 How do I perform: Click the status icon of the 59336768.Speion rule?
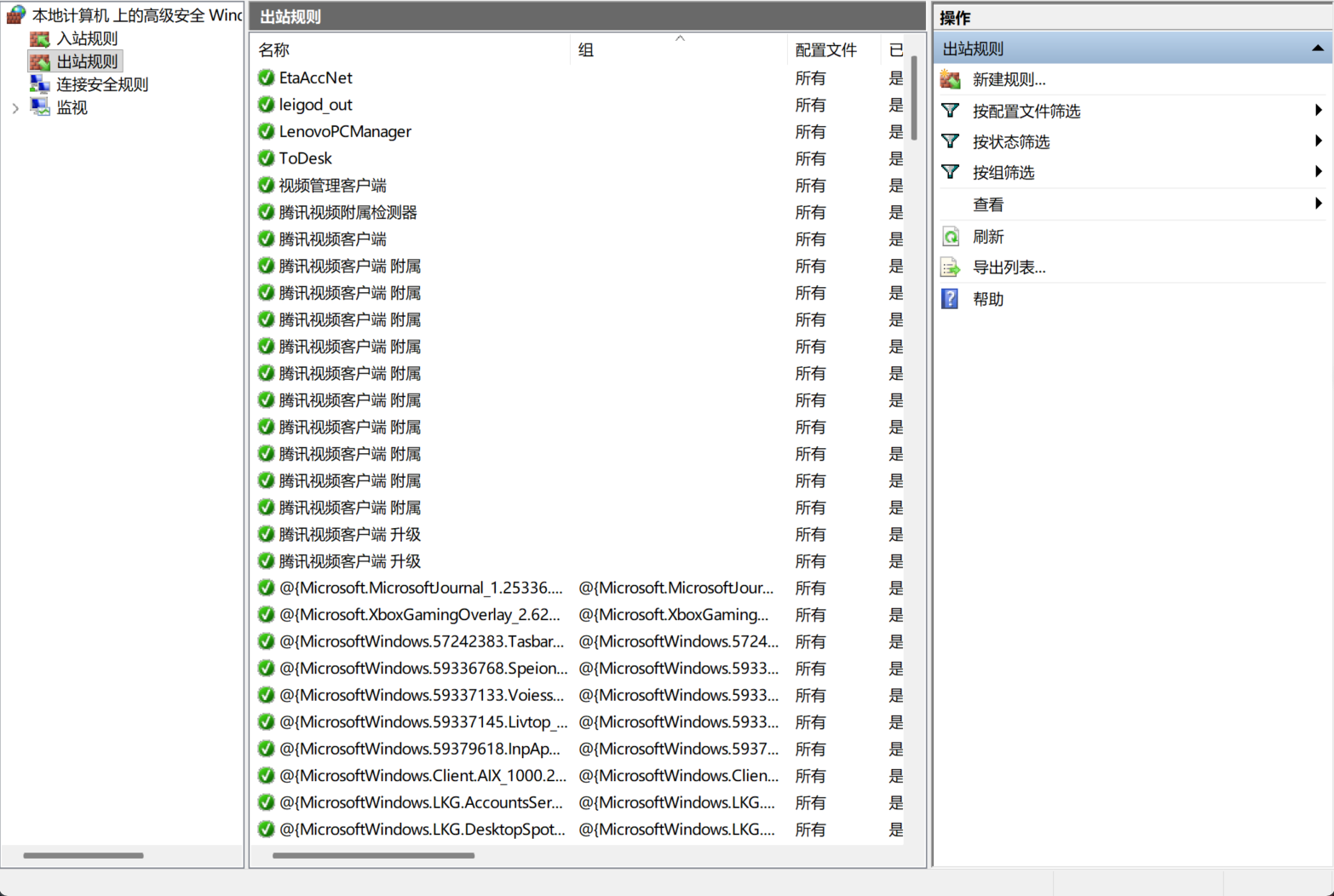point(266,669)
